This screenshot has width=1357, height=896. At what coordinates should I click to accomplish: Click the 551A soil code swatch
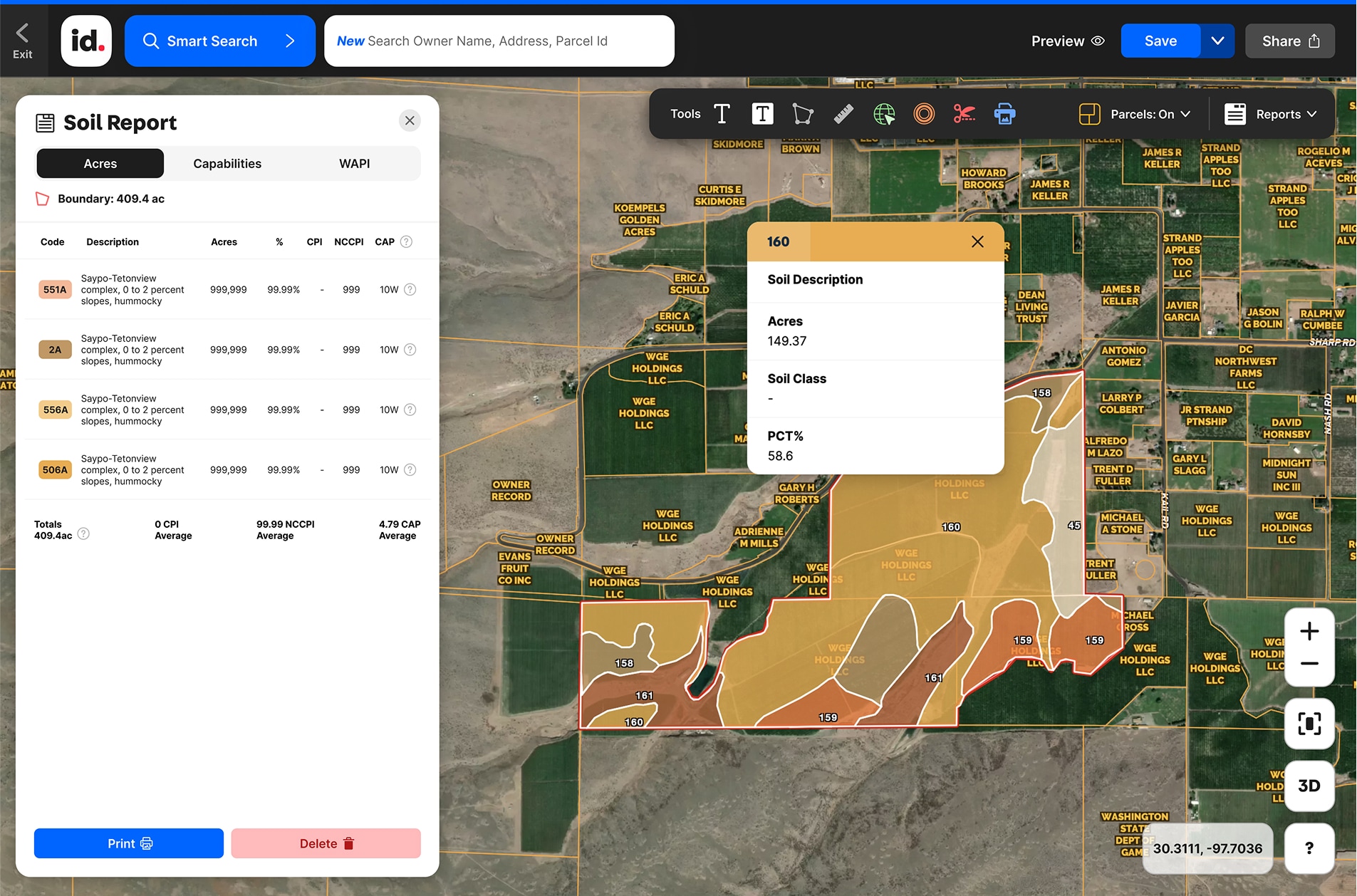pyautogui.click(x=54, y=289)
